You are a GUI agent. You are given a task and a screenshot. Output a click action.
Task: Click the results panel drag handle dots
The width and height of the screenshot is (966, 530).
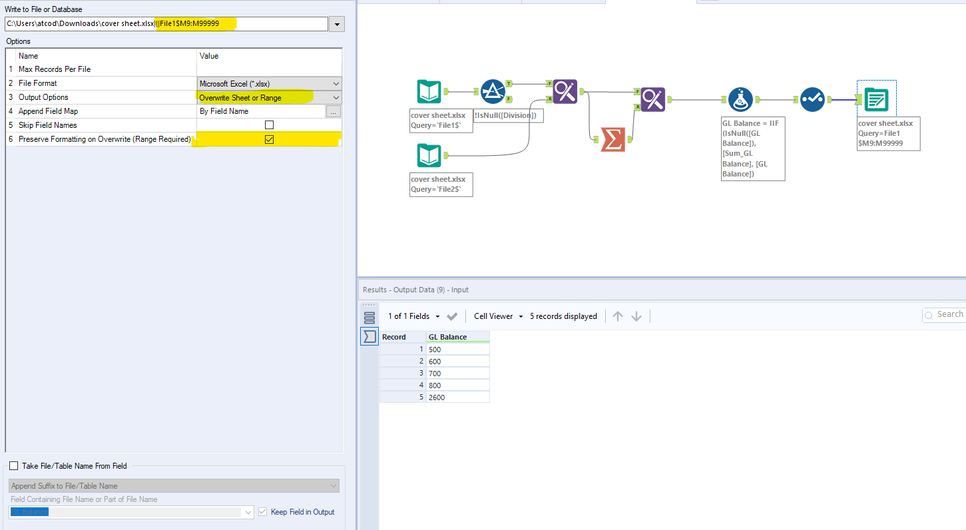369,305
